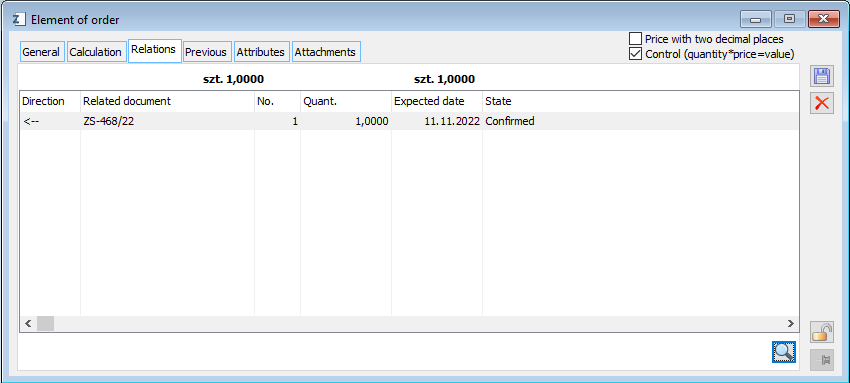Uncheck Control (quantity*price=value) checkbox
Screen dimensions: 850x383
(x=635, y=54)
